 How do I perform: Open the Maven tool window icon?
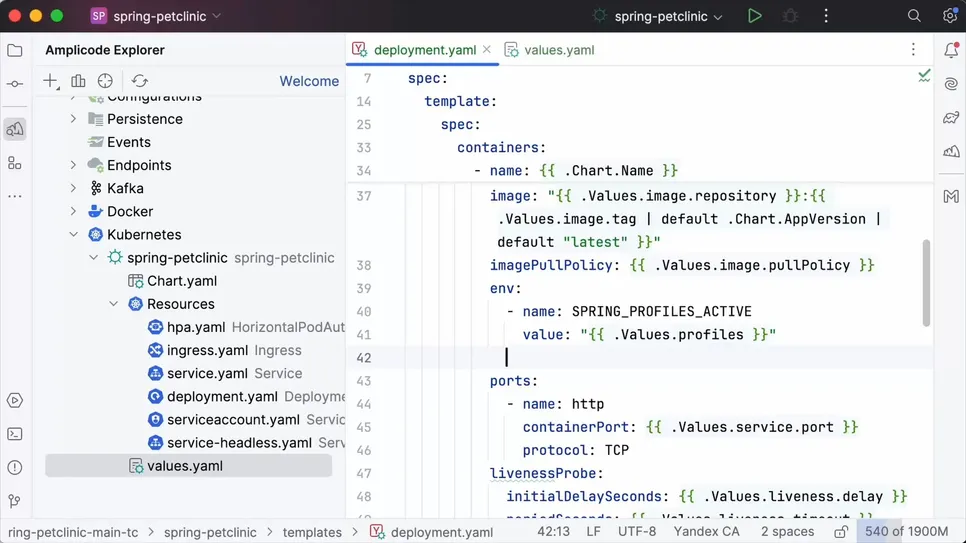tap(951, 197)
